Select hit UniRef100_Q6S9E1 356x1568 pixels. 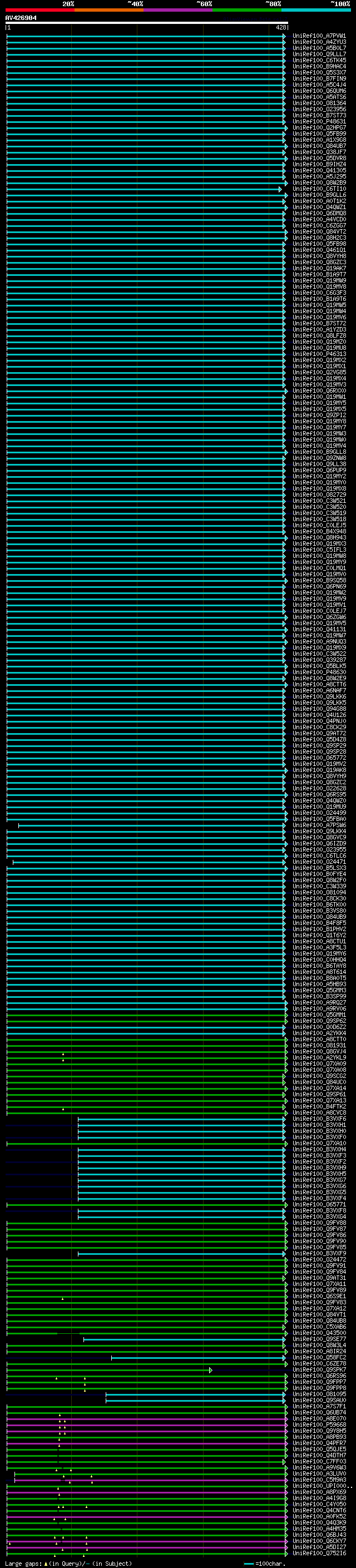click(x=319, y=1296)
